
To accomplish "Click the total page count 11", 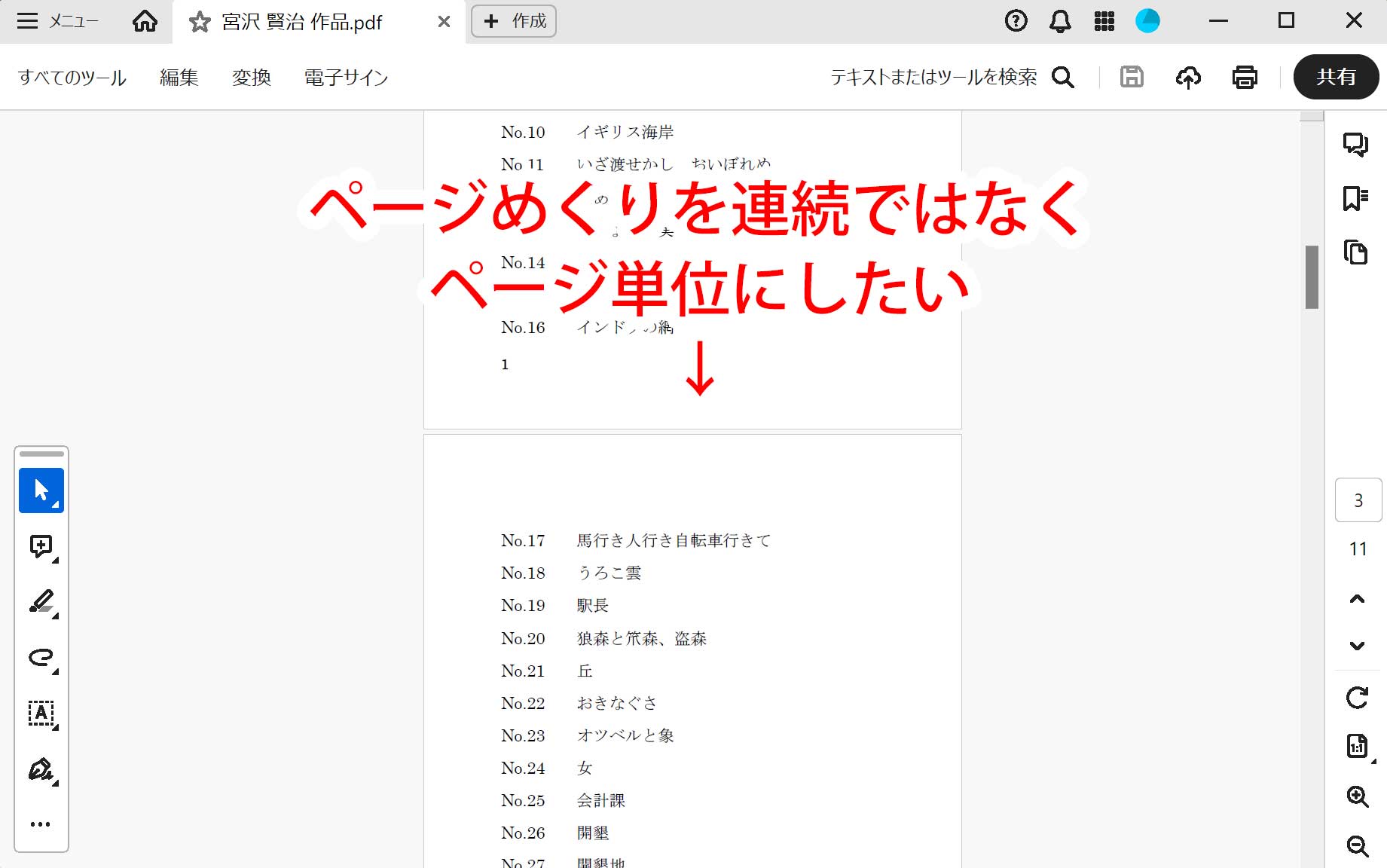I will [x=1358, y=549].
